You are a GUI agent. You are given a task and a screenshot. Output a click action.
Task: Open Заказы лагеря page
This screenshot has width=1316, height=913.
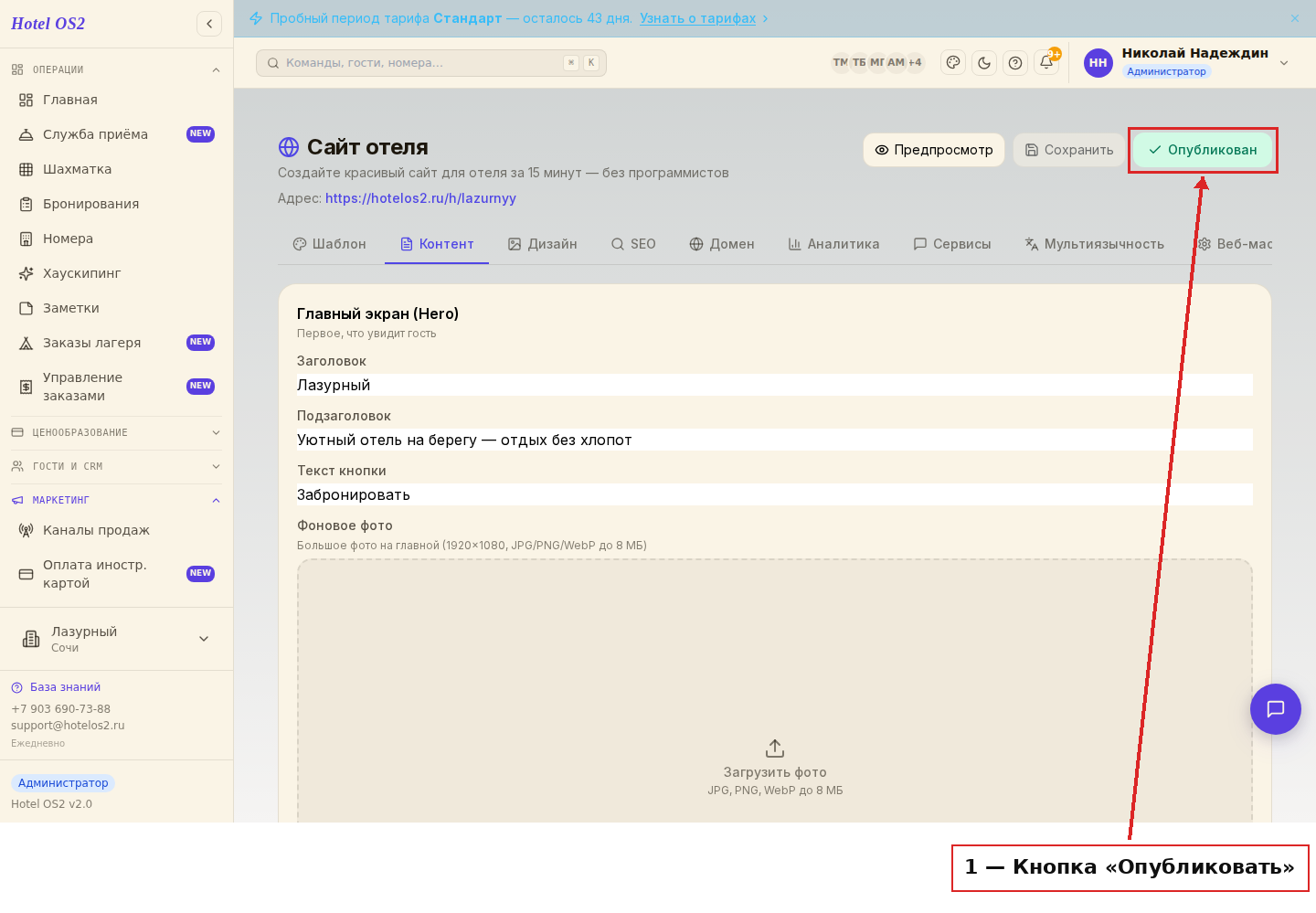[x=116, y=343]
